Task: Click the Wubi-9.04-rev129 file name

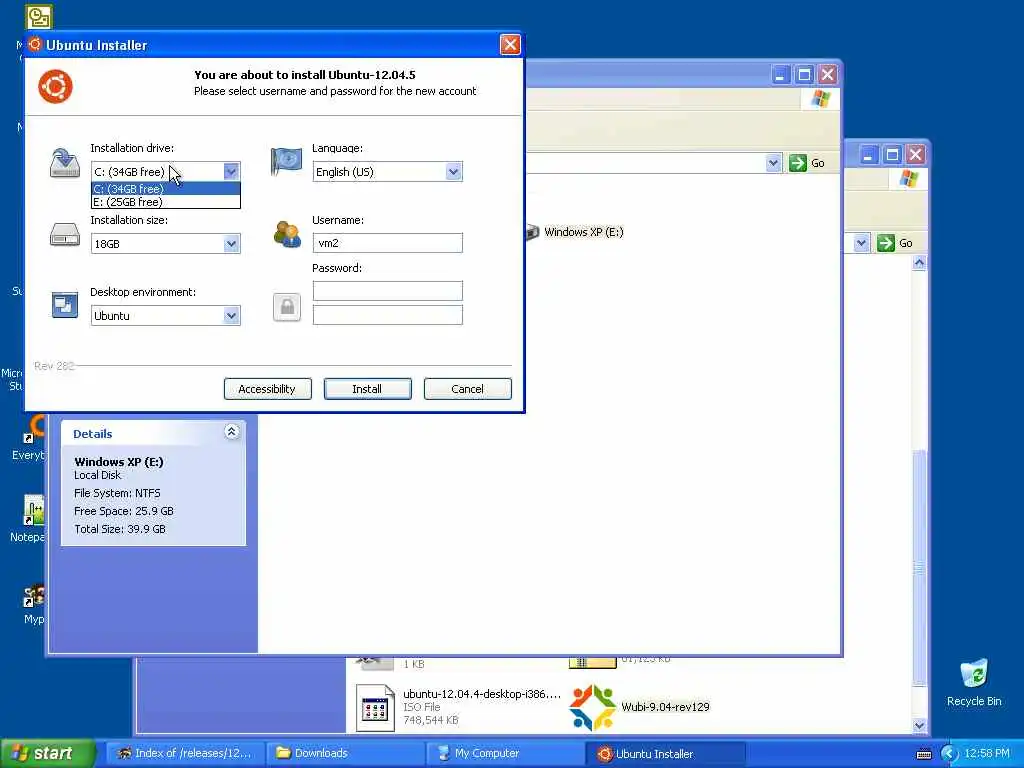Action: [x=665, y=707]
